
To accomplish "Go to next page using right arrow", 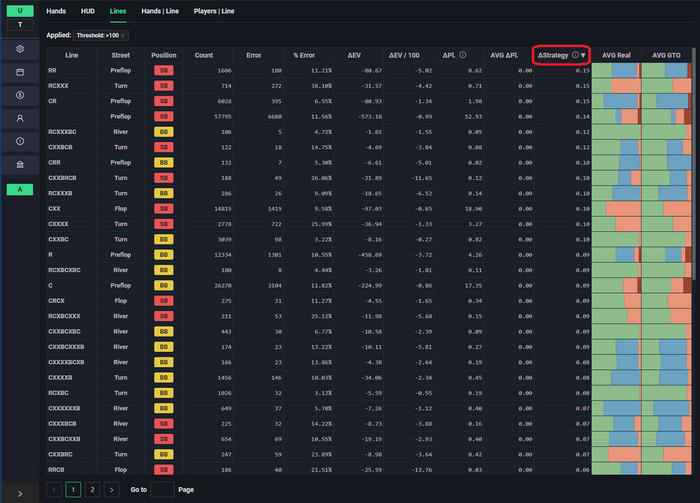I will coord(113,490).
